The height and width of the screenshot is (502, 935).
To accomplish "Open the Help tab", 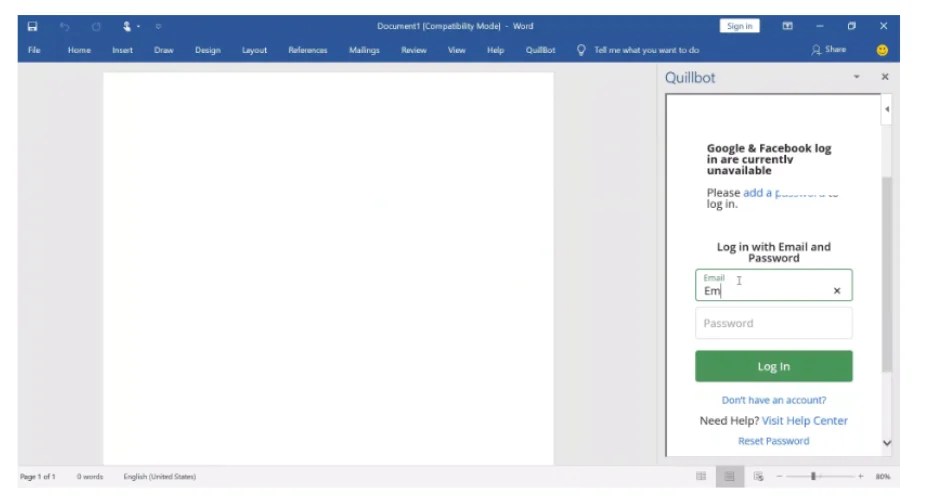I will coord(496,50).
